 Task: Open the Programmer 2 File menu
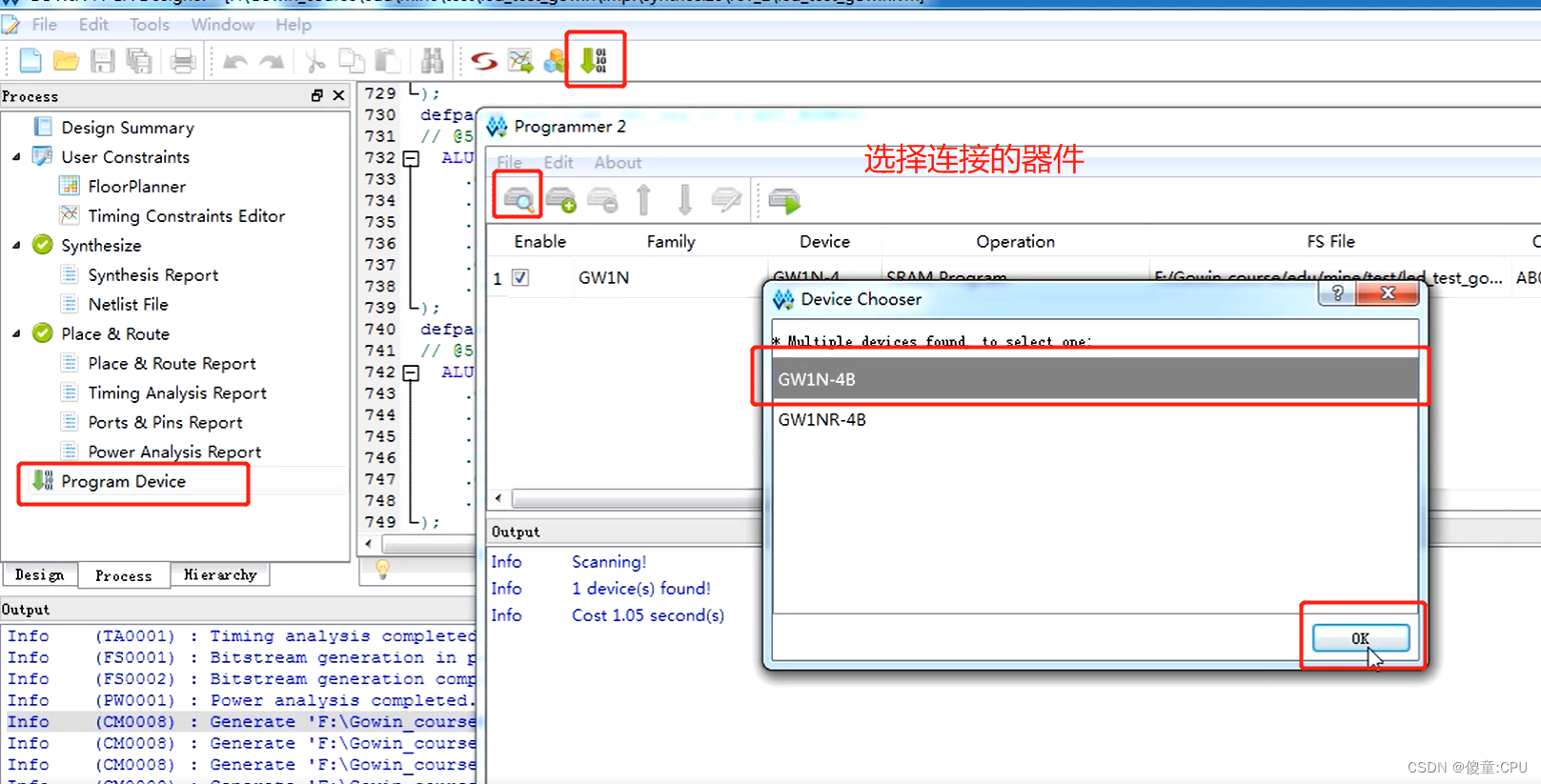(509, 162)
